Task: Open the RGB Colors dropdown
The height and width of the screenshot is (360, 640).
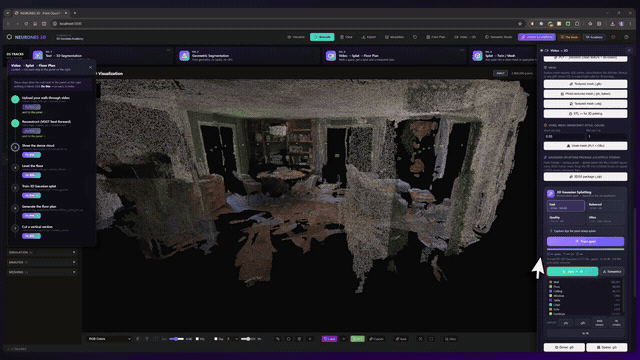Action: click(x=109, y=339)
